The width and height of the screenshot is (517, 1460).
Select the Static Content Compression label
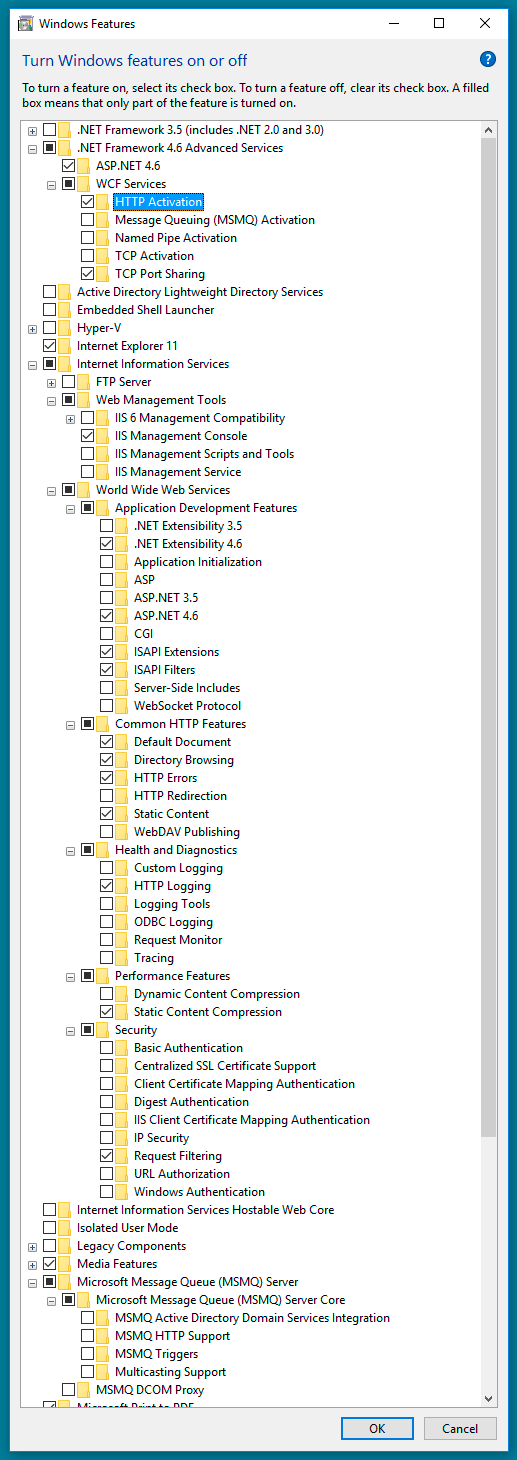208,1012
